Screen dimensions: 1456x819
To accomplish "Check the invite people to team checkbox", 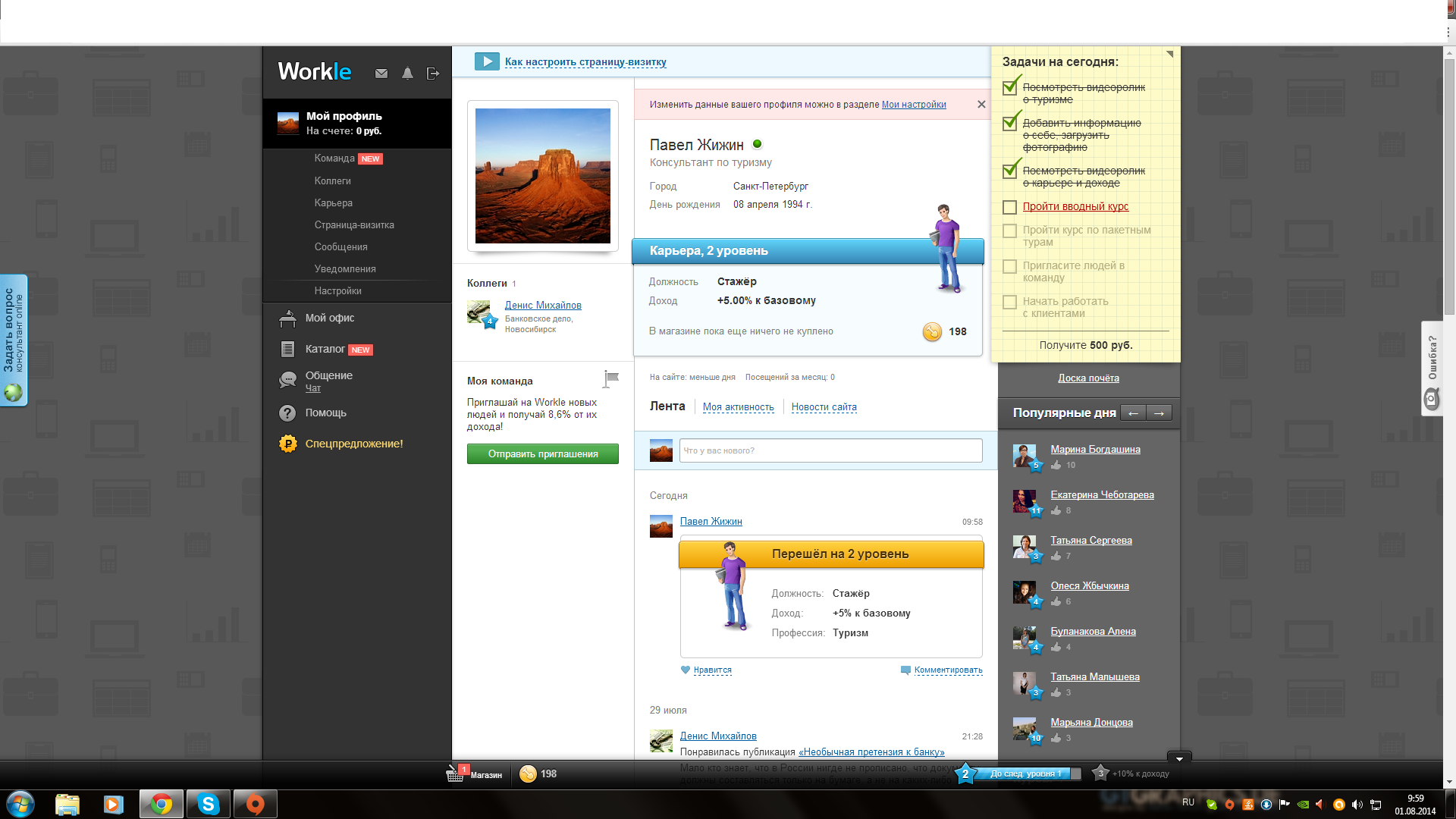I will [x=1009, y=266].
